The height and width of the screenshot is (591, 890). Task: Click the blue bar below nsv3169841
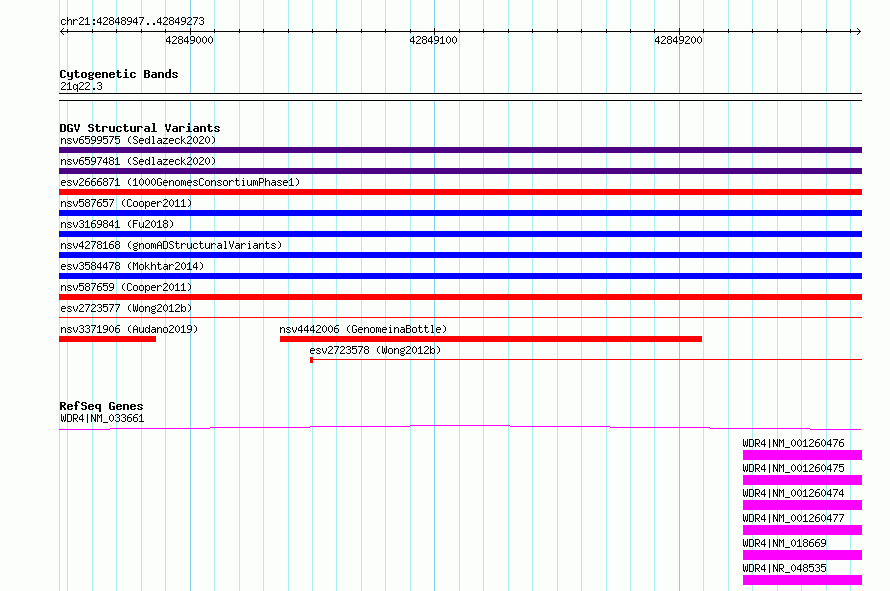pos(460,234)
